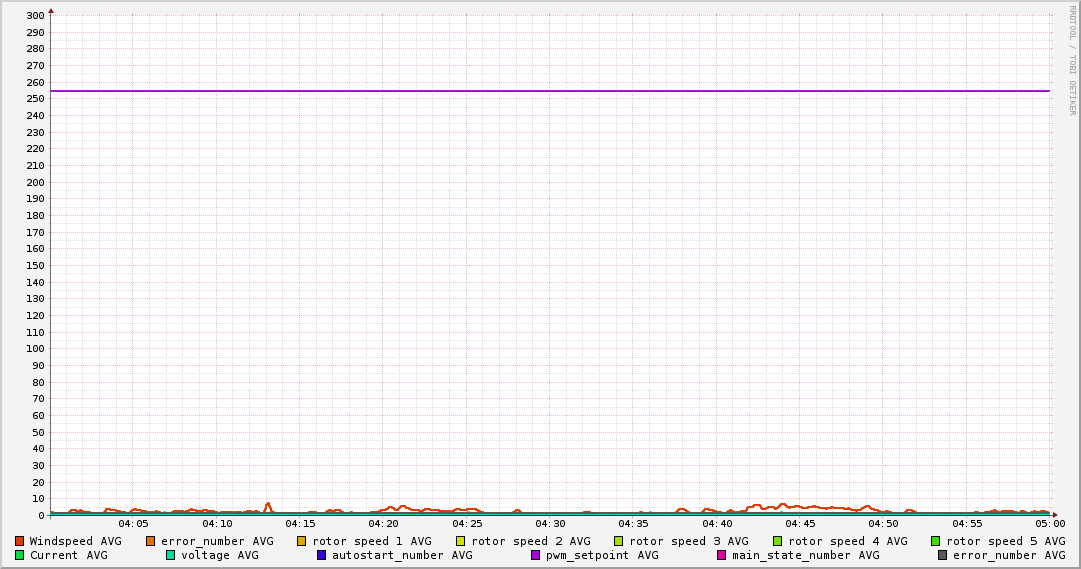The height and width of the screenshot is (569, 1081).
Task: Click the 290 value on the y-axis
Action: point(36,32)
